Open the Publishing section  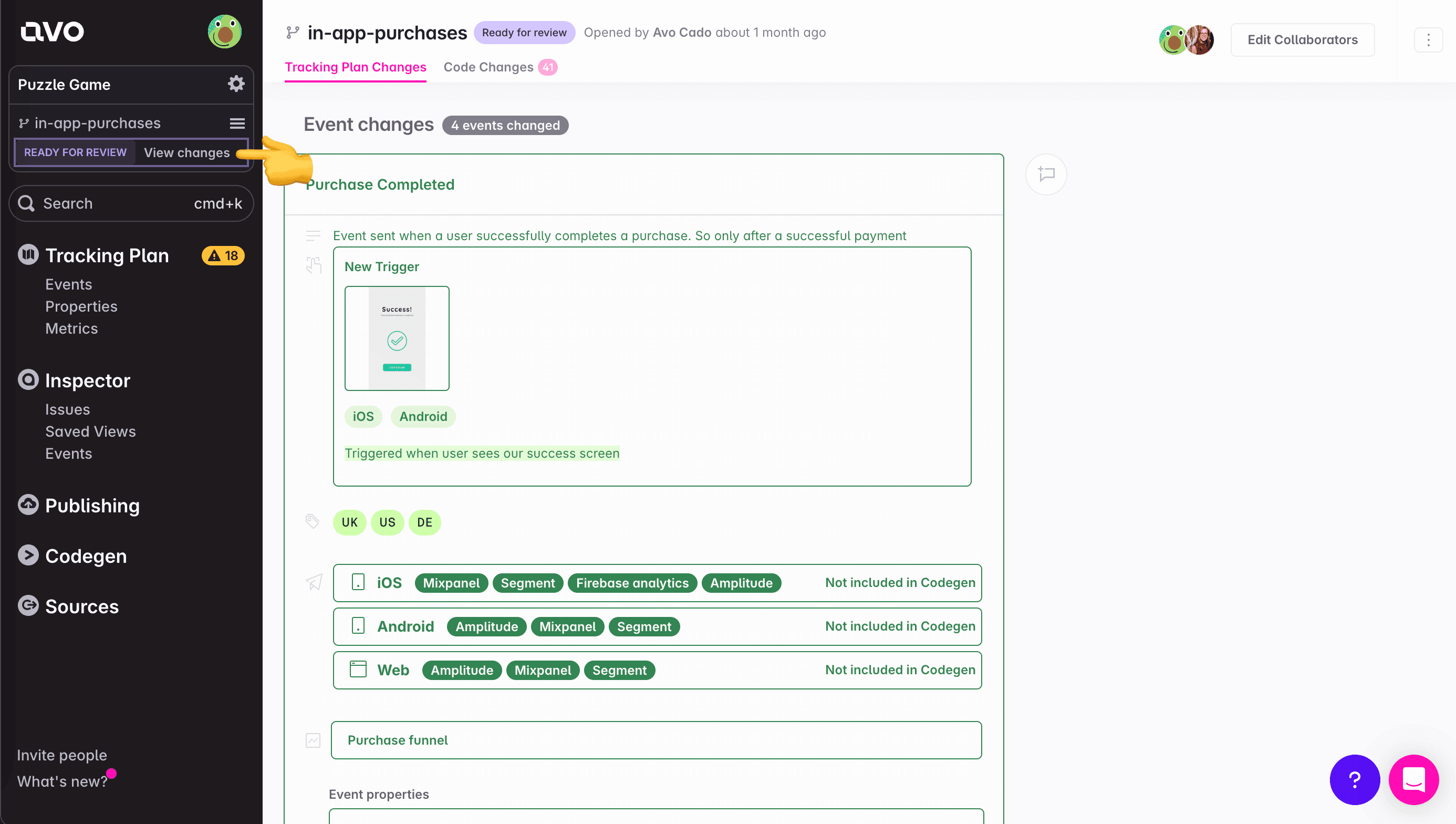click(92, 506)
